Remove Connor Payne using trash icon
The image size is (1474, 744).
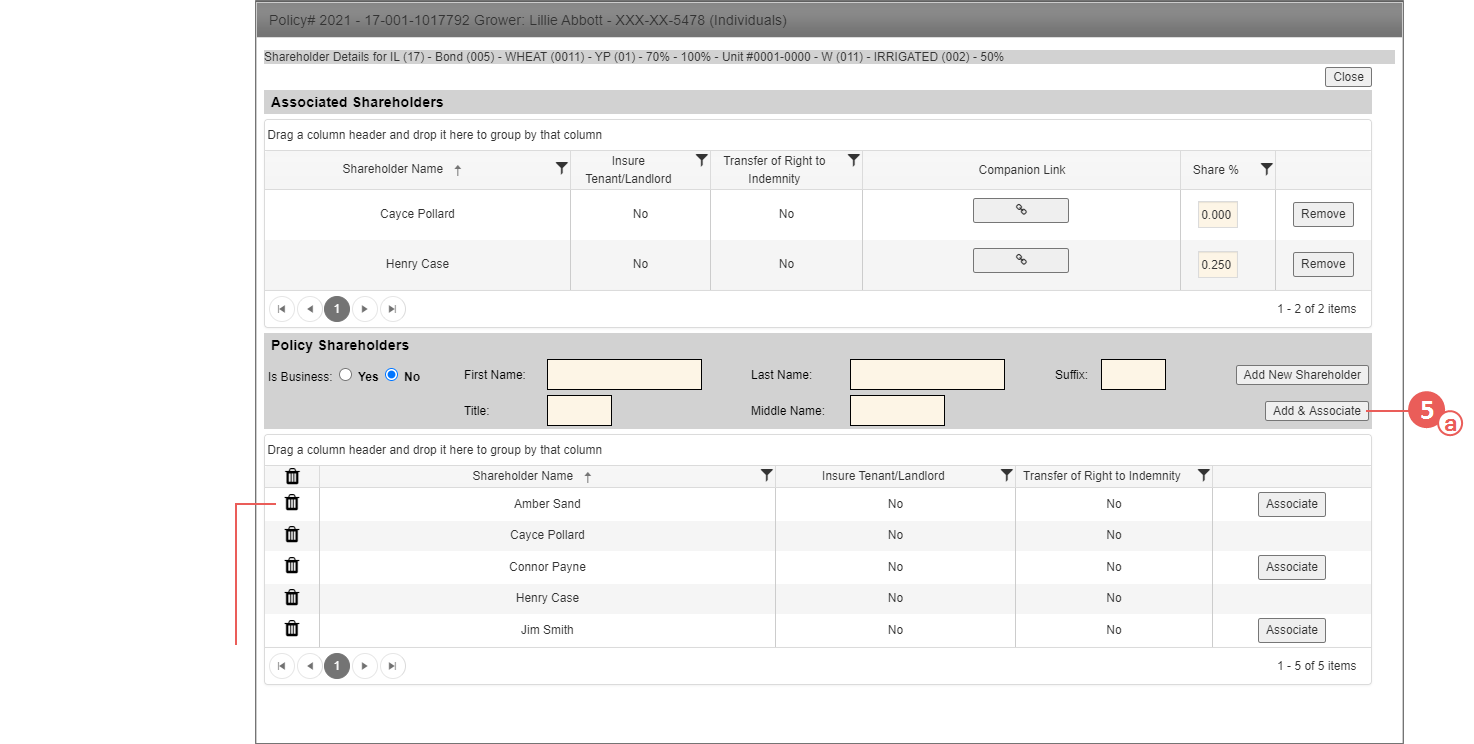pyautogui.click(x=292, y=566)
